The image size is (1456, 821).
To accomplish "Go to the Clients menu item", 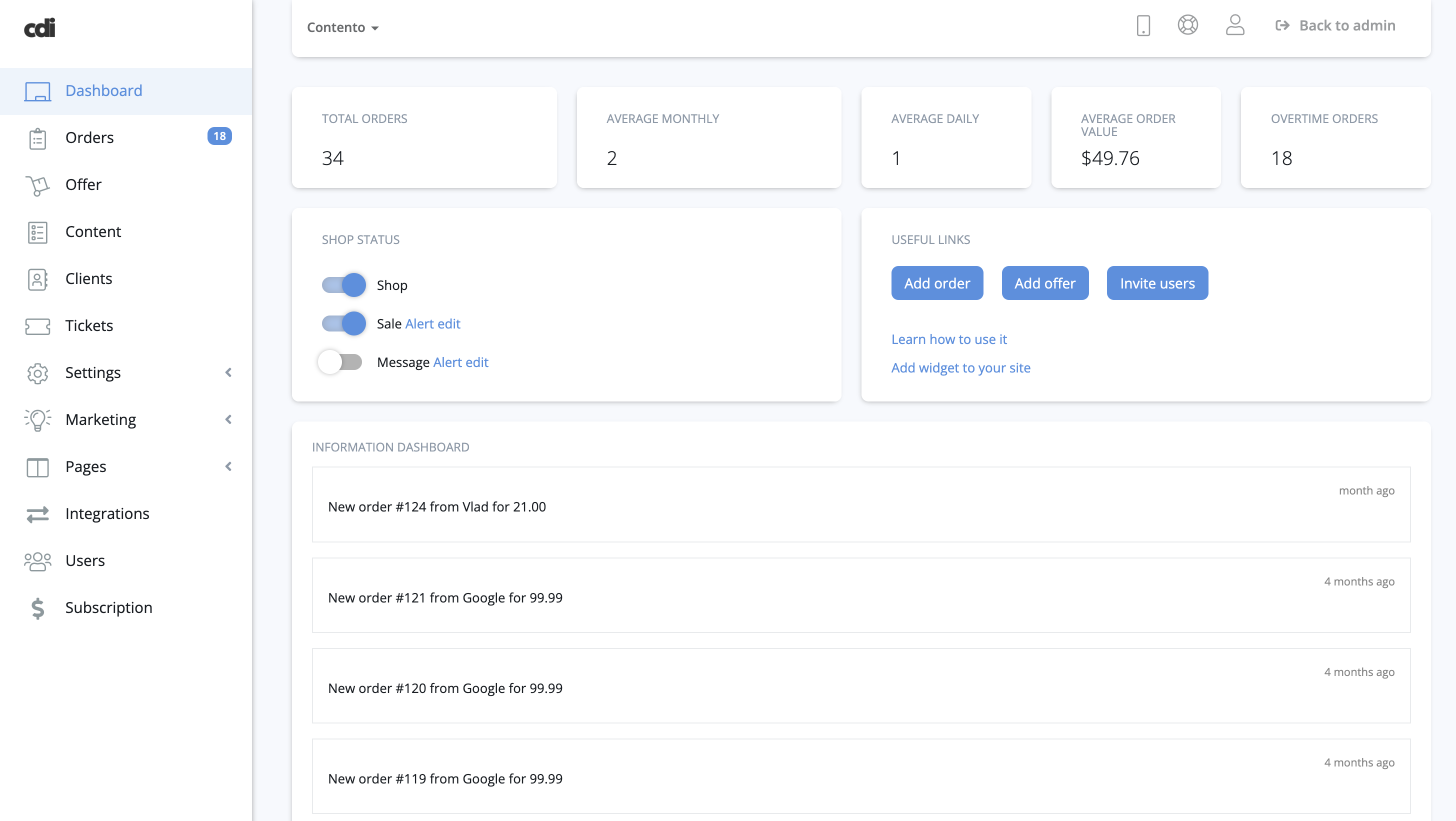I will pyautogui.click(x=88, y=278).
